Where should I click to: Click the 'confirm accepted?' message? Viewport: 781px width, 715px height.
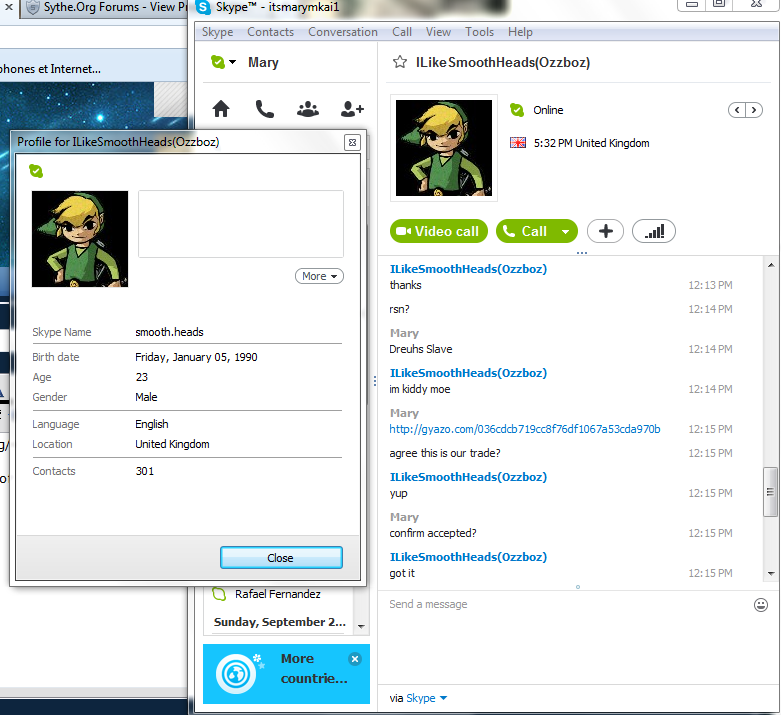433,533
